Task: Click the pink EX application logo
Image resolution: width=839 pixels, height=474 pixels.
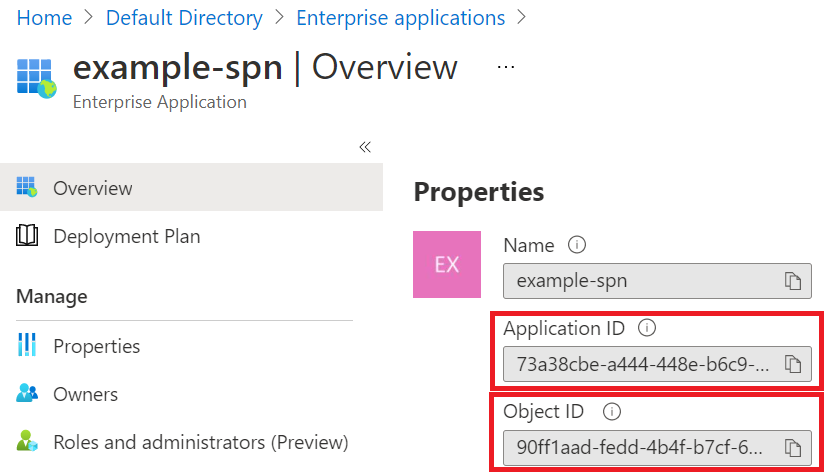Action: tap(446, 264)
